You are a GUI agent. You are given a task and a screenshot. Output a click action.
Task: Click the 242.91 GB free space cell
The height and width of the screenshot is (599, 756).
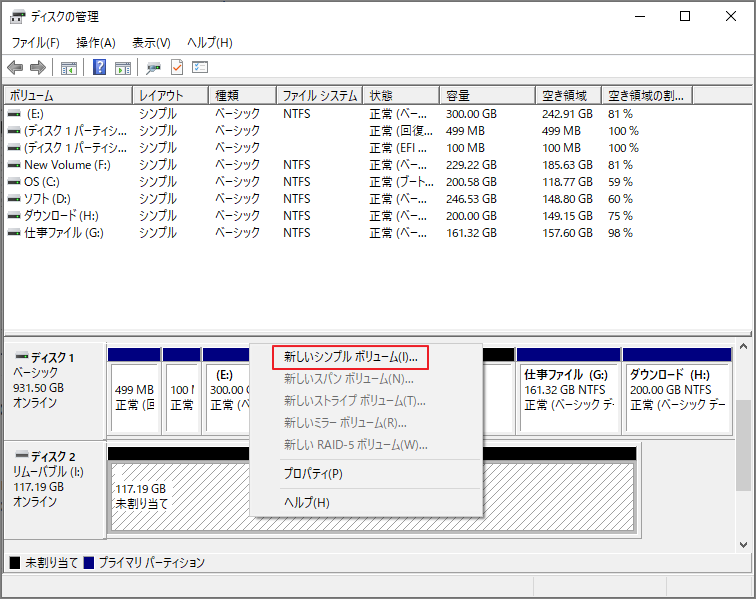[x=567, y=114]
